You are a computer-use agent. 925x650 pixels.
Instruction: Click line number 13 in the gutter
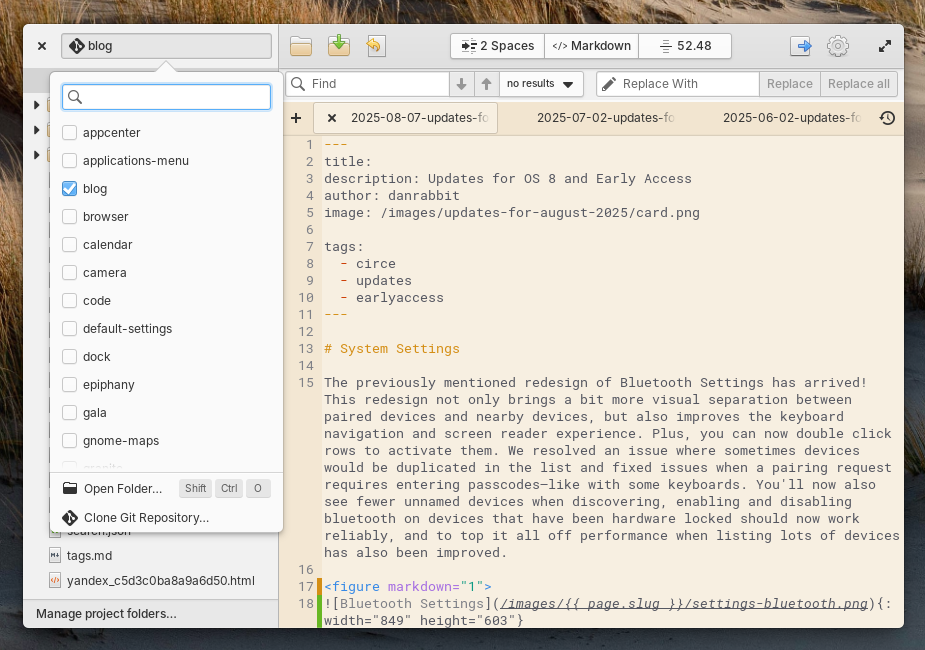coord(306,349)
